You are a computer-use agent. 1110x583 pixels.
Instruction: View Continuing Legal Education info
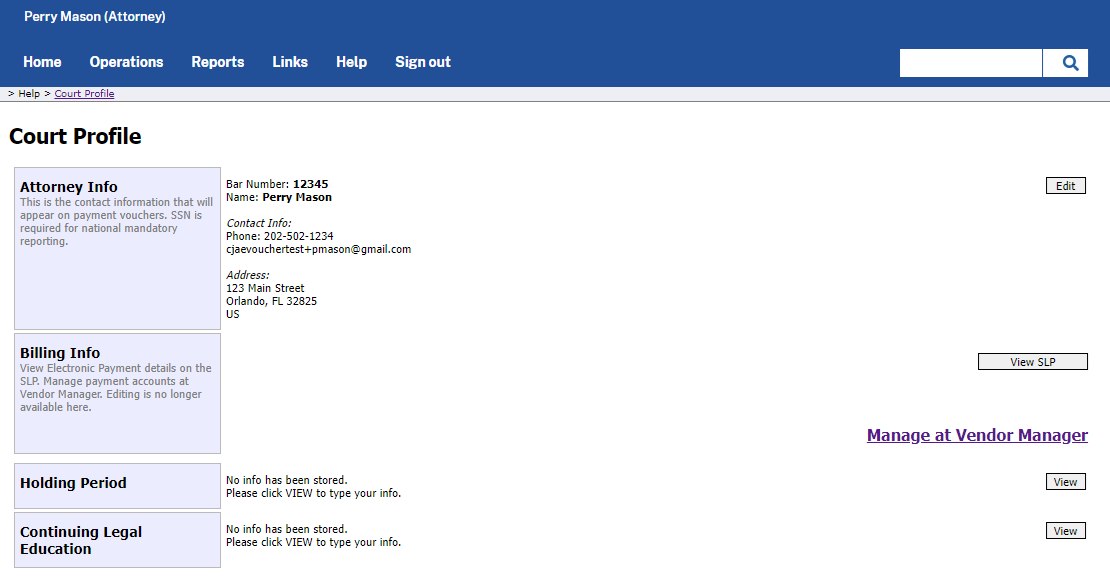click(x=1065, y=531)
